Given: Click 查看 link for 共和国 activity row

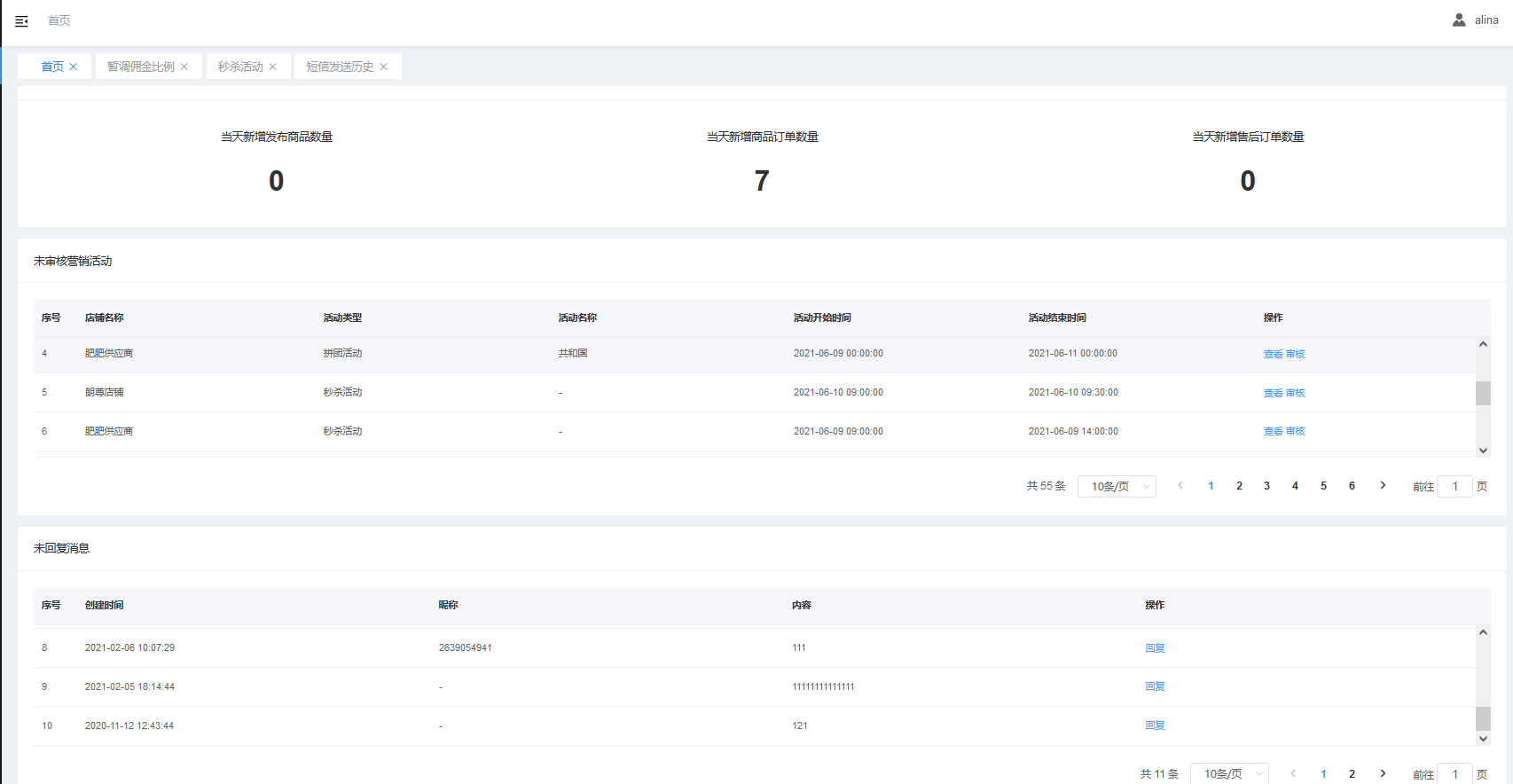Looking at the screenshot, I should 1273,354.
